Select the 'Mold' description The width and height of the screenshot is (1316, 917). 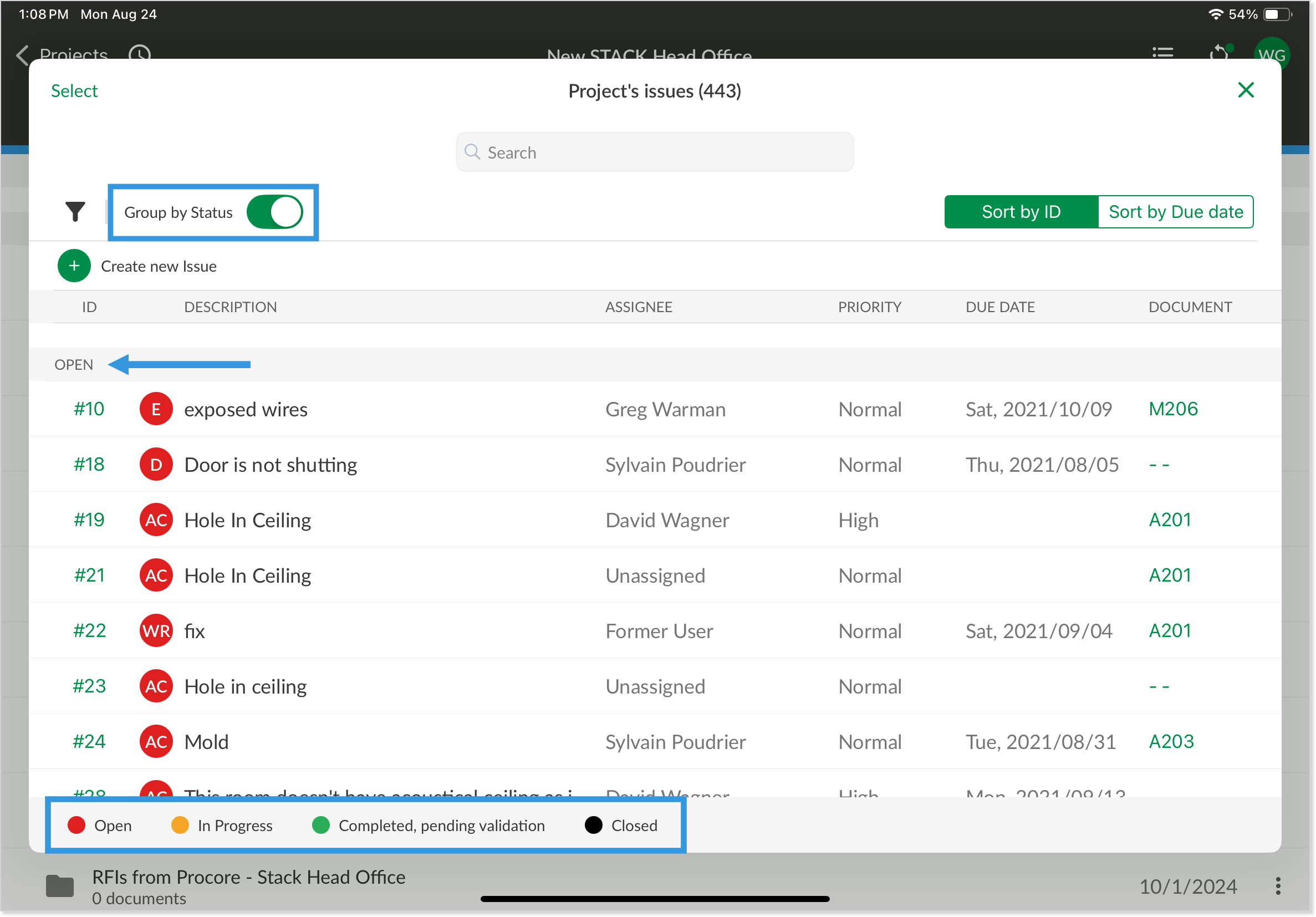tap(206, 743)
